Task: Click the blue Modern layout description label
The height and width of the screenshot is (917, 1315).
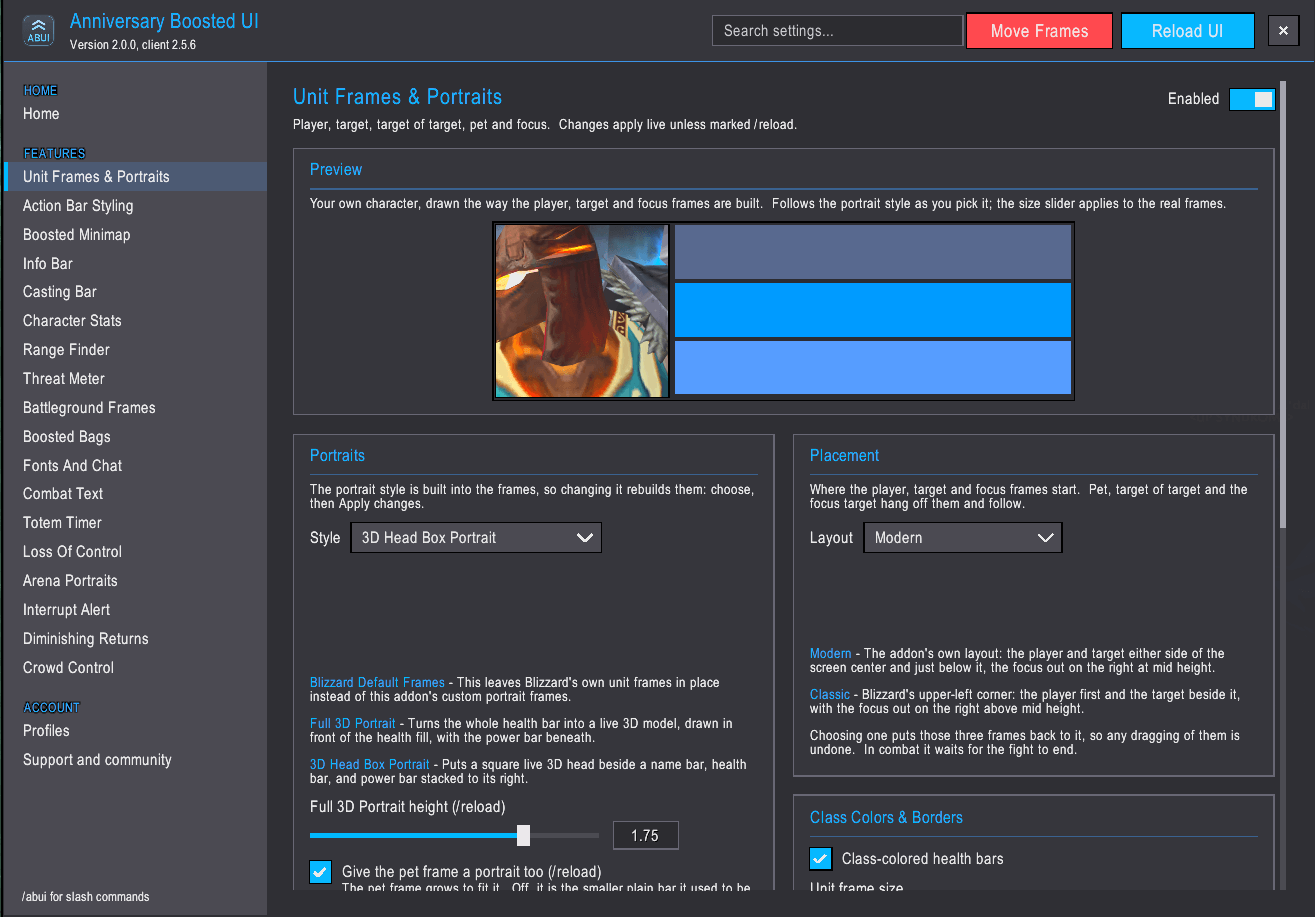Action: [830, 654]
